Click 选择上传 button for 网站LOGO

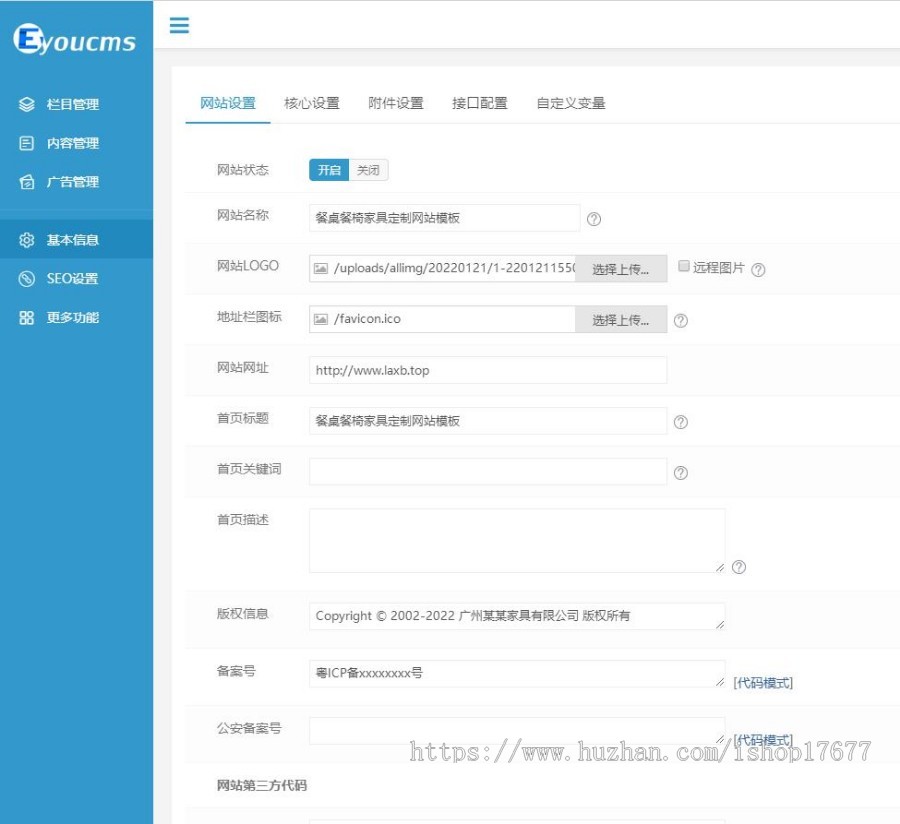621,269
